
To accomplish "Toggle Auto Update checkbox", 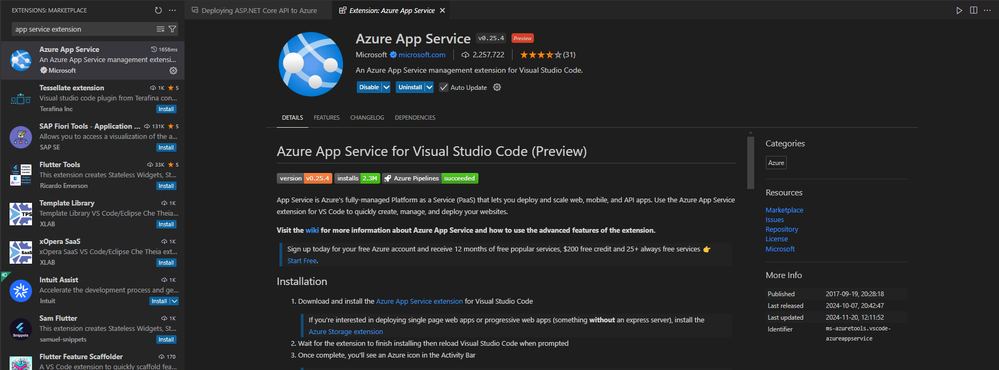I will point(443,87).
